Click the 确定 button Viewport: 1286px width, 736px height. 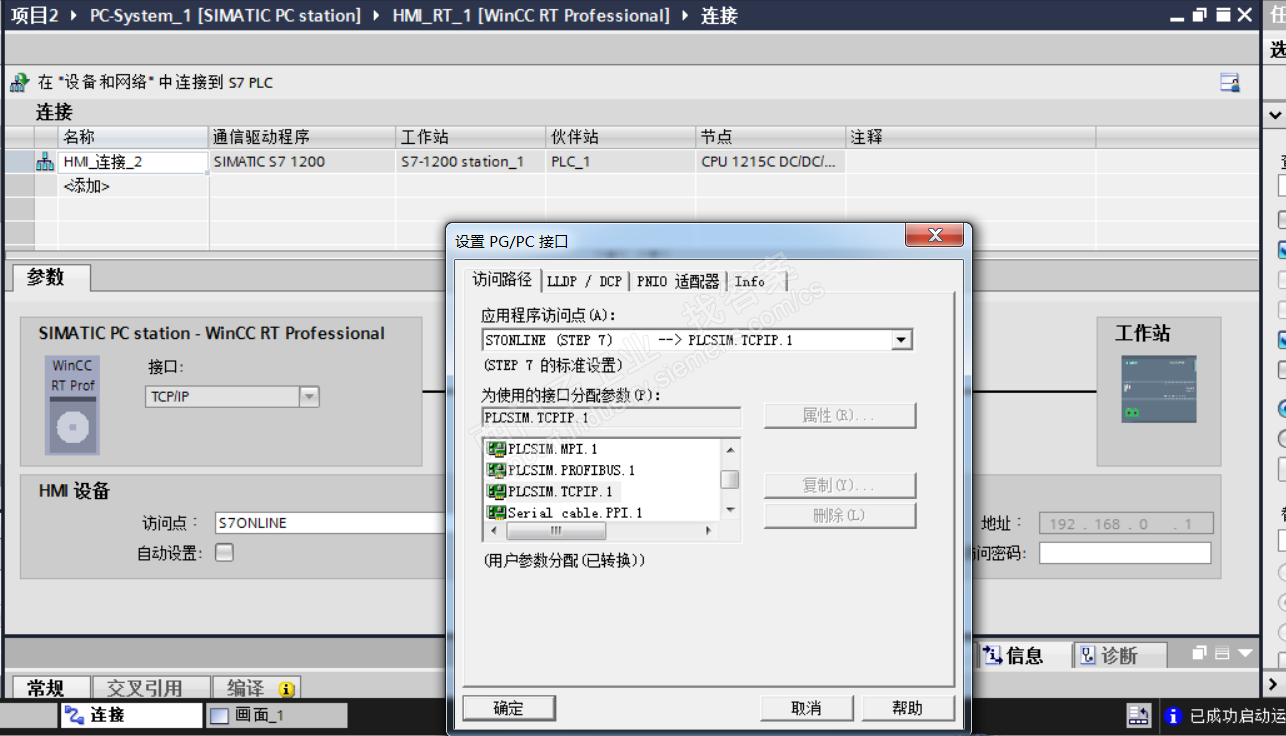pyautogui.click(x=508, y=708)
